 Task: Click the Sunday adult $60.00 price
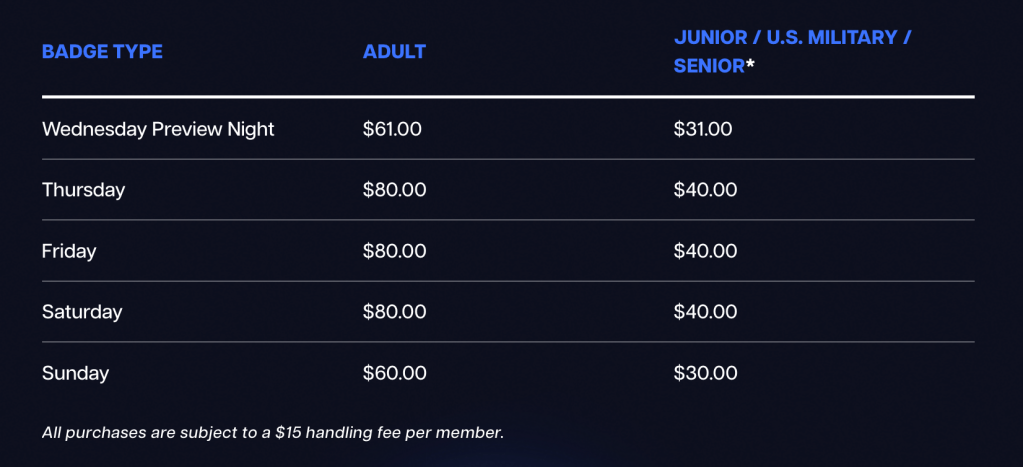tap(394, 373)
